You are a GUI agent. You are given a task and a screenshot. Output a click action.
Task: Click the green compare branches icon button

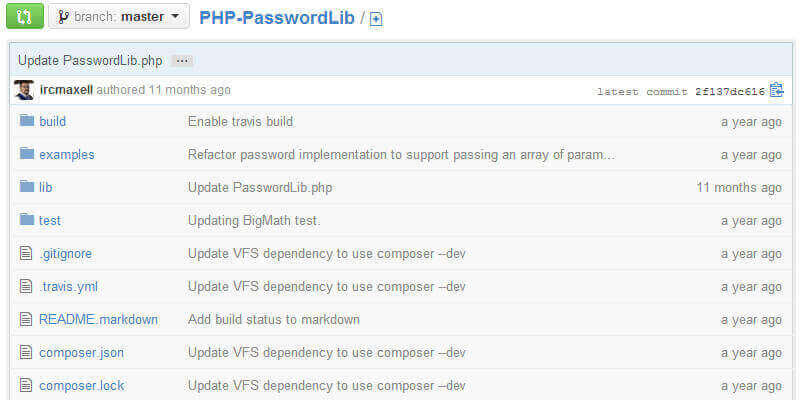pyautogui.click(x=25, y=16)
